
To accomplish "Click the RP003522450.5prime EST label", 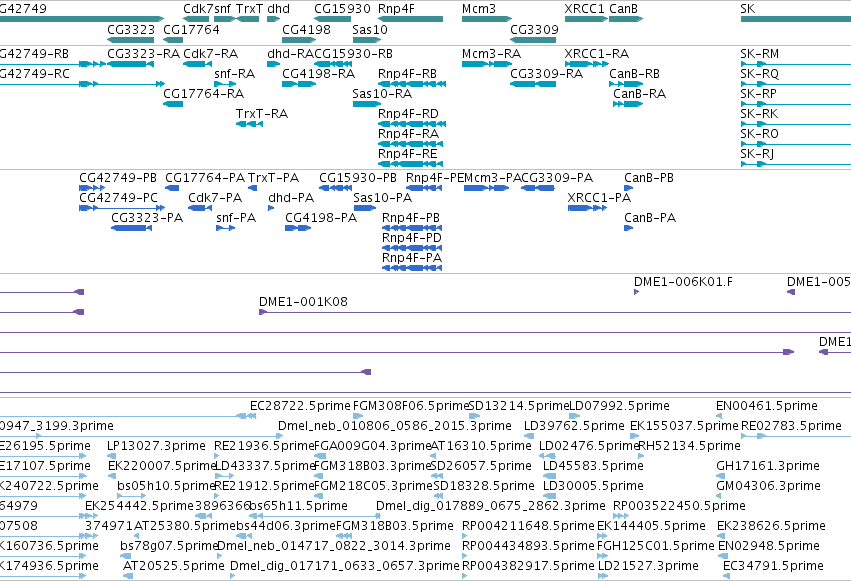I will tap(679, 506).
